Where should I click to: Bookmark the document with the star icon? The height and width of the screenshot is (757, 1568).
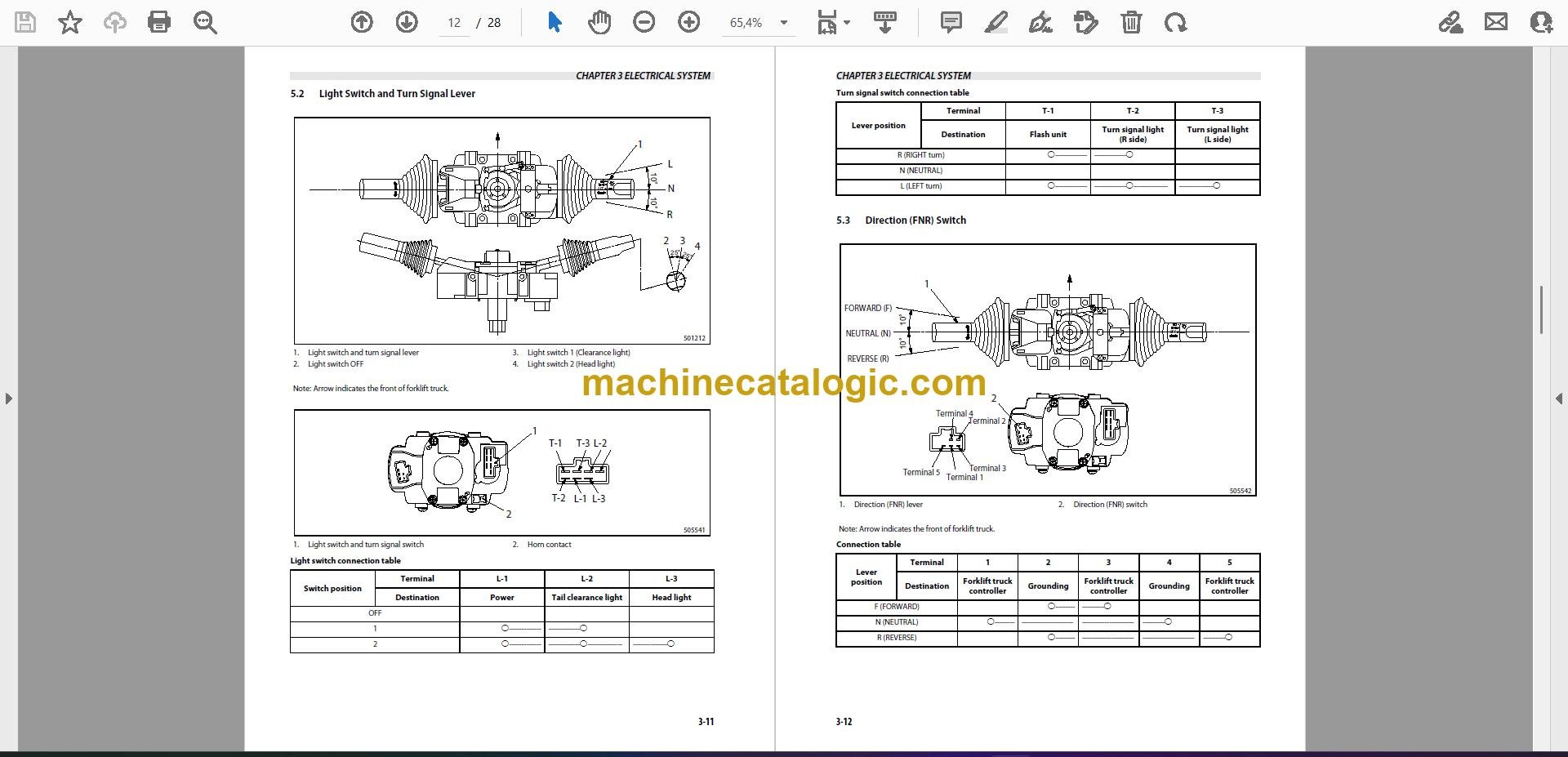pos(70,22)
